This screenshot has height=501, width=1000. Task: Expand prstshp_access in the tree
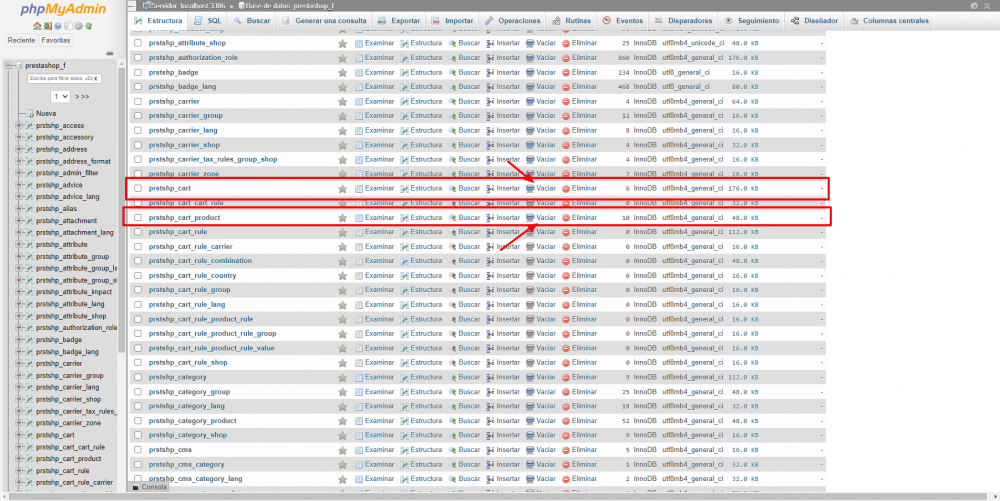tap(19, 126)
